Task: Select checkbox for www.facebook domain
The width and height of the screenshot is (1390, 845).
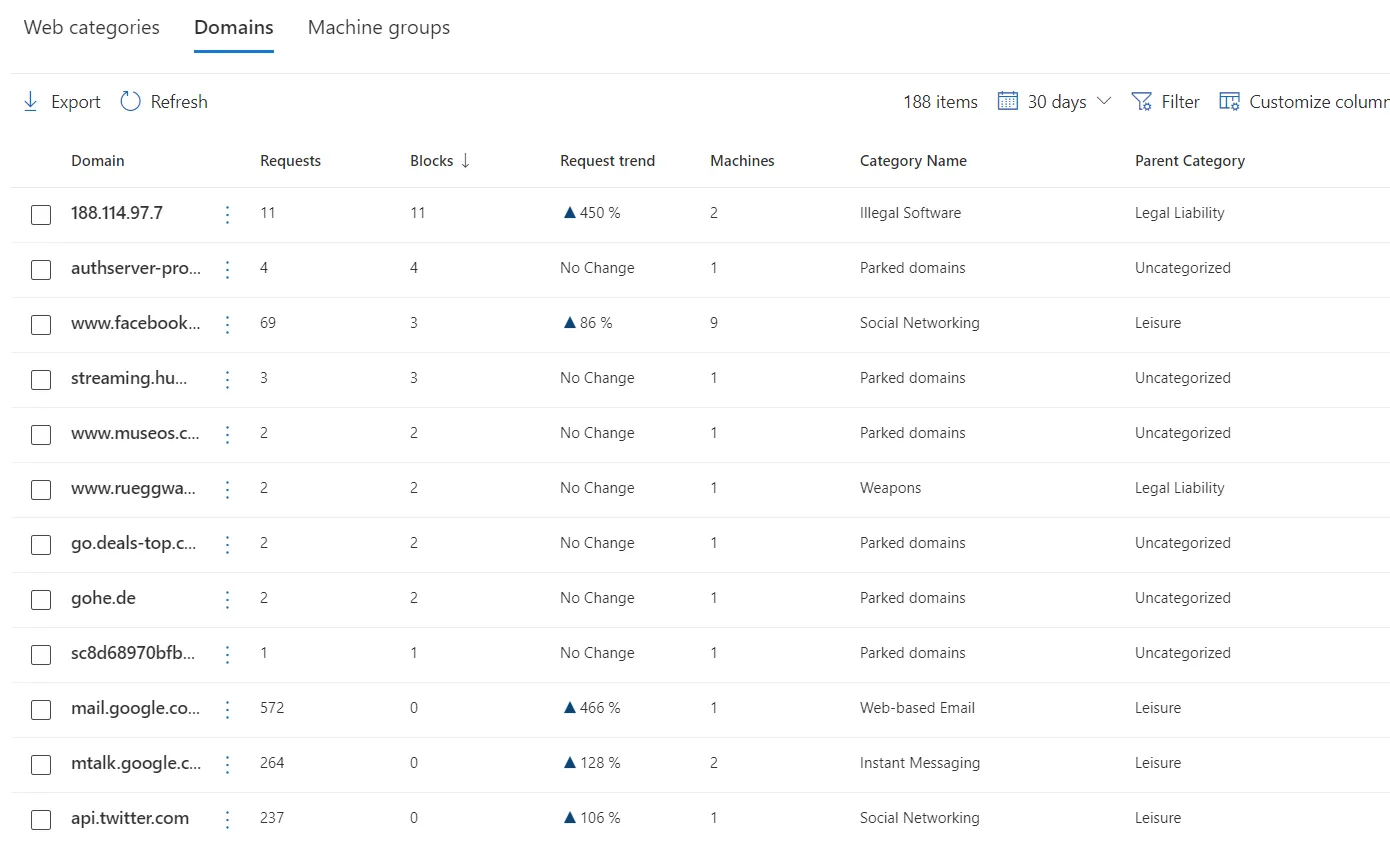Action: click(x=41, y=325)
